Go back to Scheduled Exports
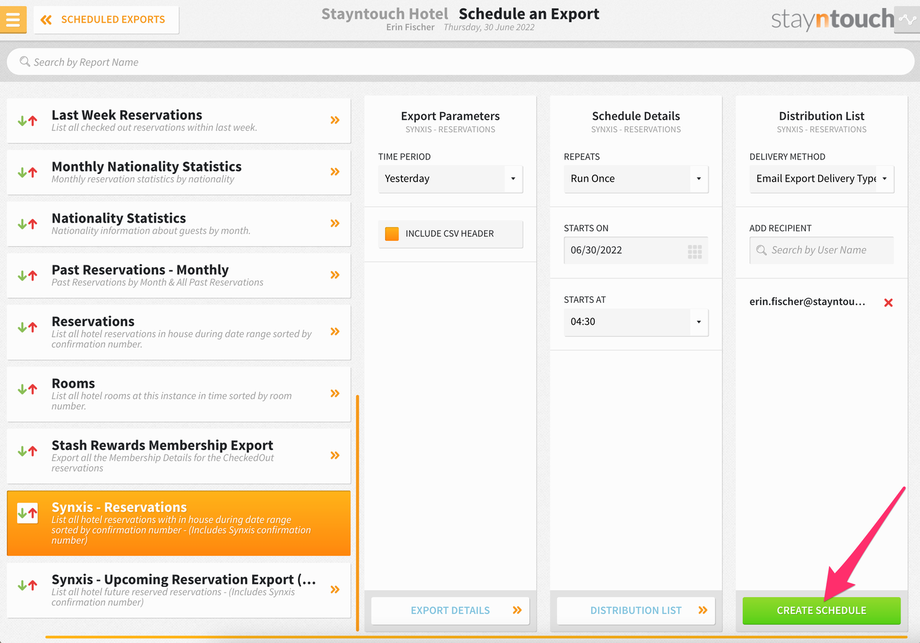 (106, 19)
